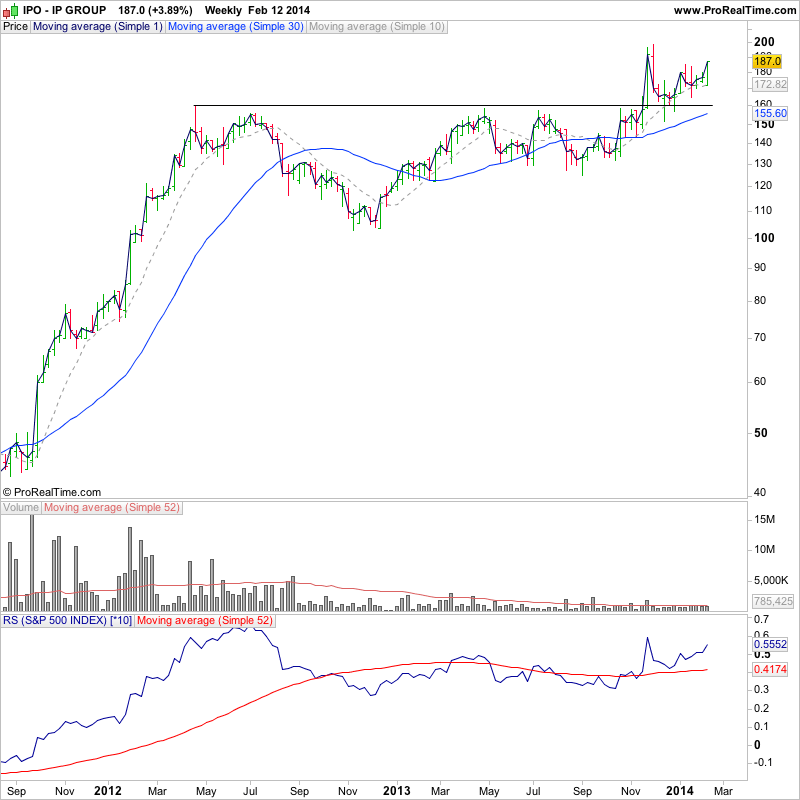Click the Feb 12 2014 date text
The image size is (800, 800).
(279, 10)
